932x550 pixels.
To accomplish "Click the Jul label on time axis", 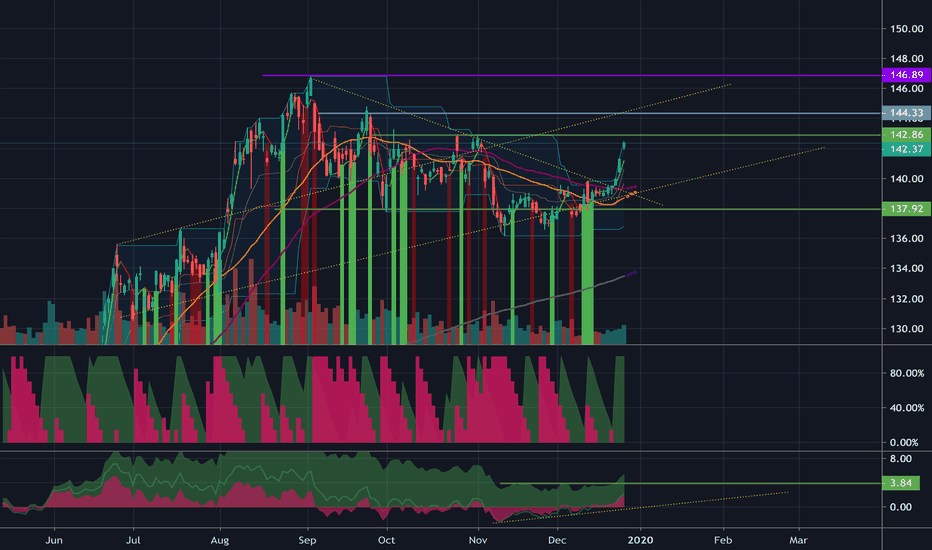I will pyautogui.click(x=133, y=540).
